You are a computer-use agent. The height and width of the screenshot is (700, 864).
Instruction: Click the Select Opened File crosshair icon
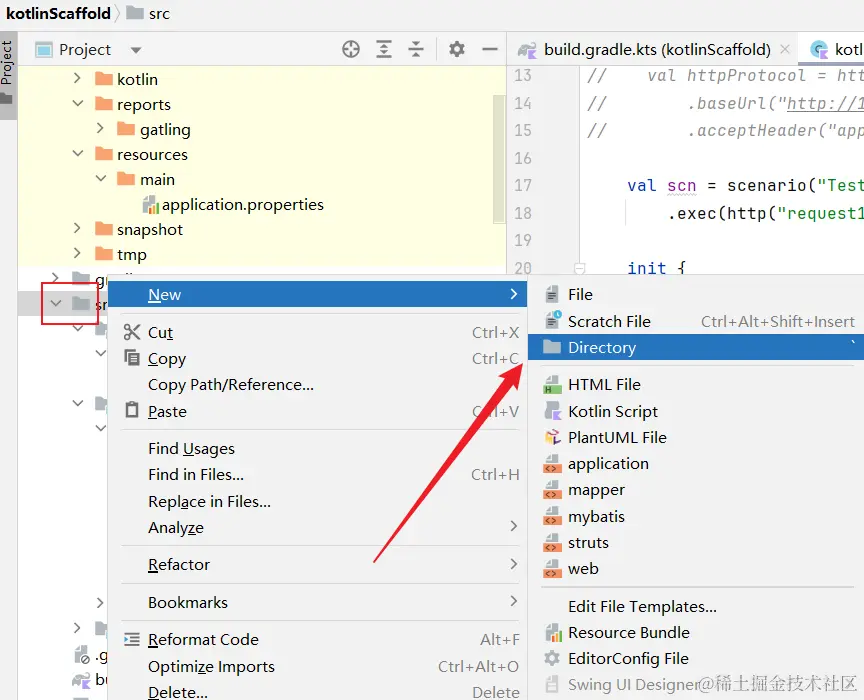[350, 50]
